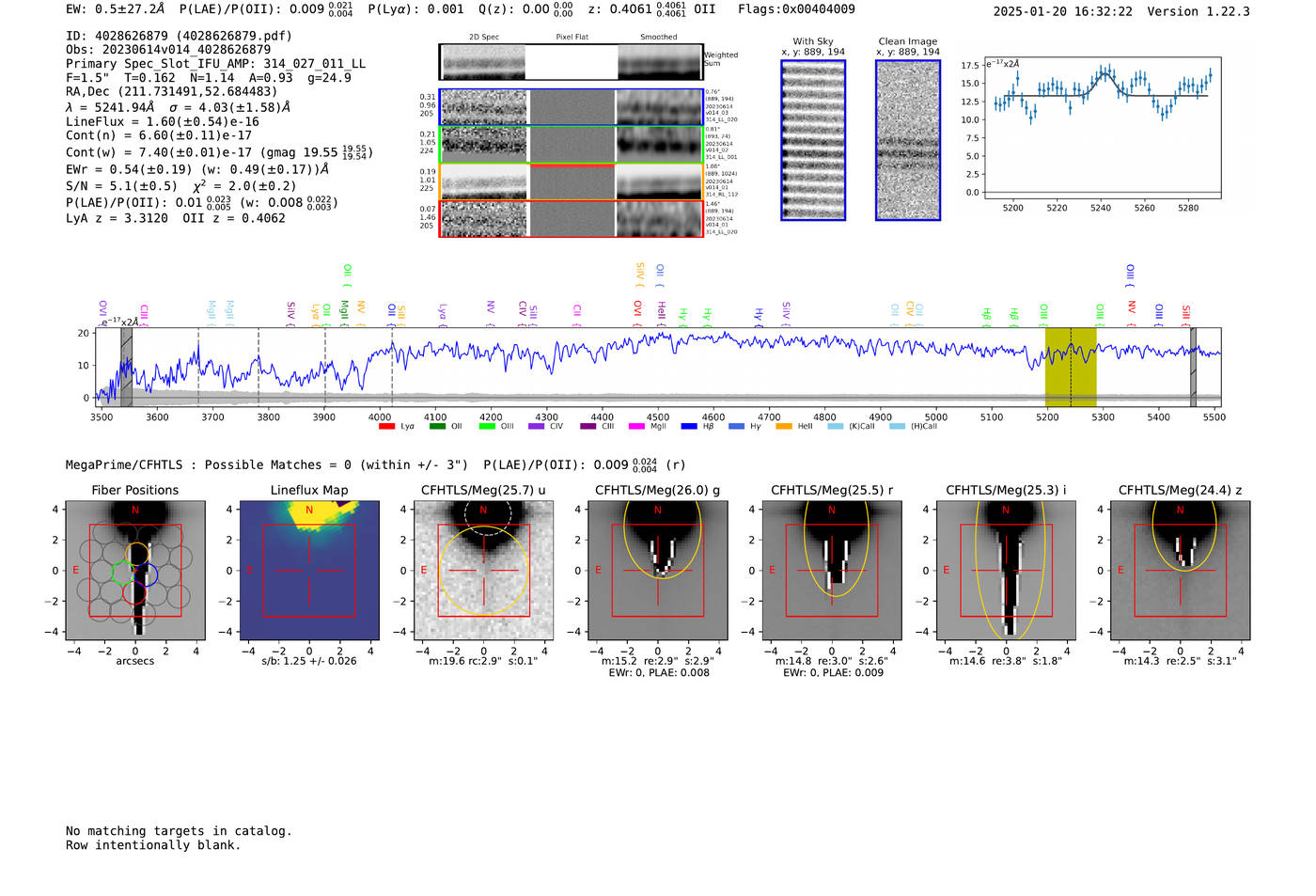Open the CFHTLS/Meg(25.5) r image

pyautogui.click(x=832, y=570)
